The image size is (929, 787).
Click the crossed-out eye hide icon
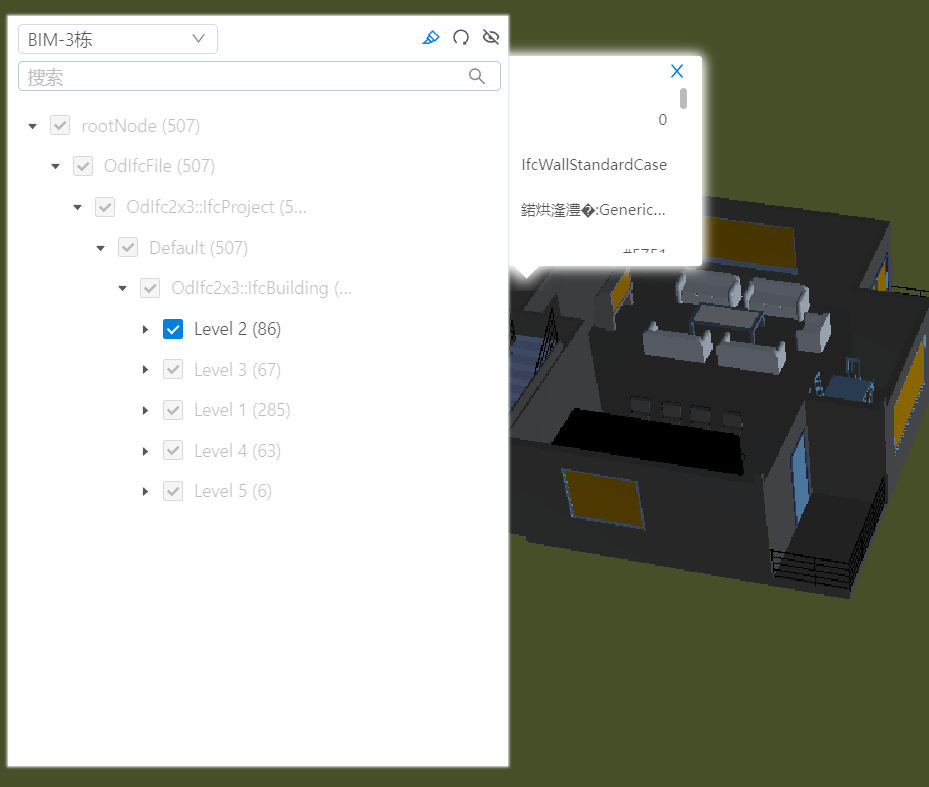coord(490,38)
